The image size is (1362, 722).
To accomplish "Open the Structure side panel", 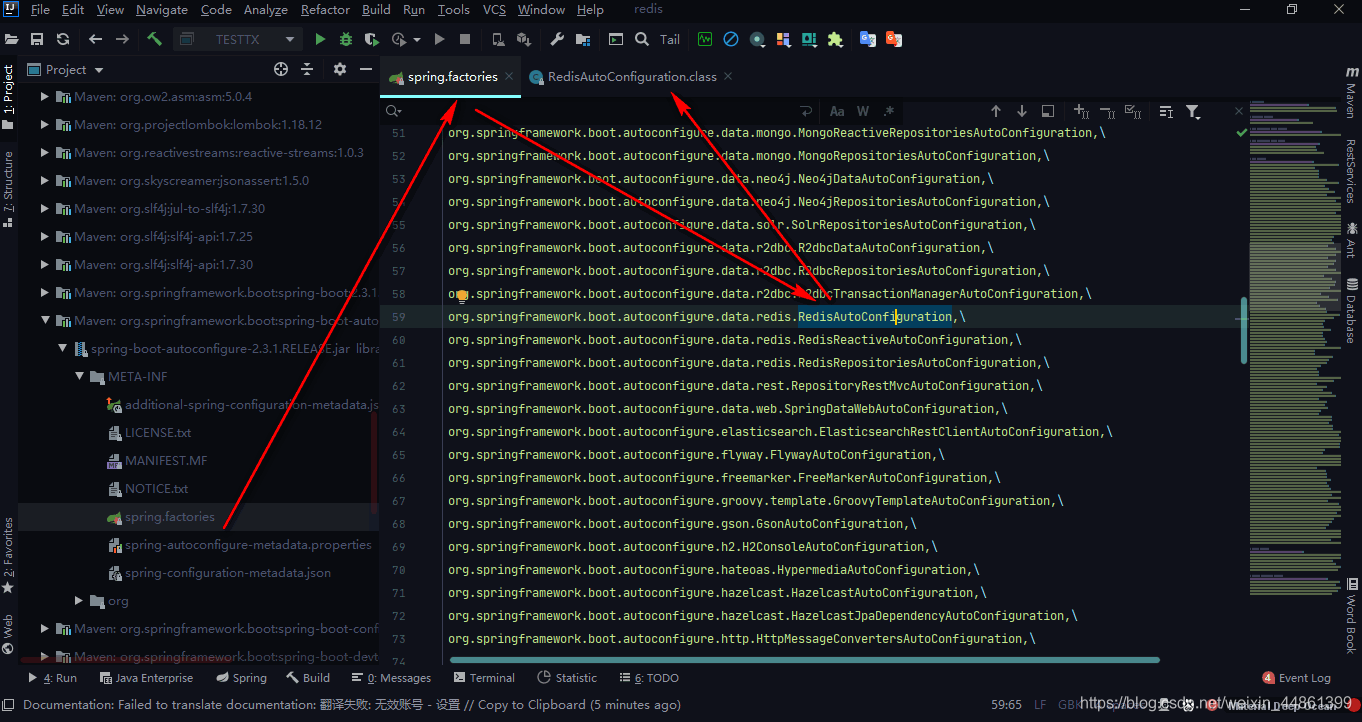I will (8, 189).
